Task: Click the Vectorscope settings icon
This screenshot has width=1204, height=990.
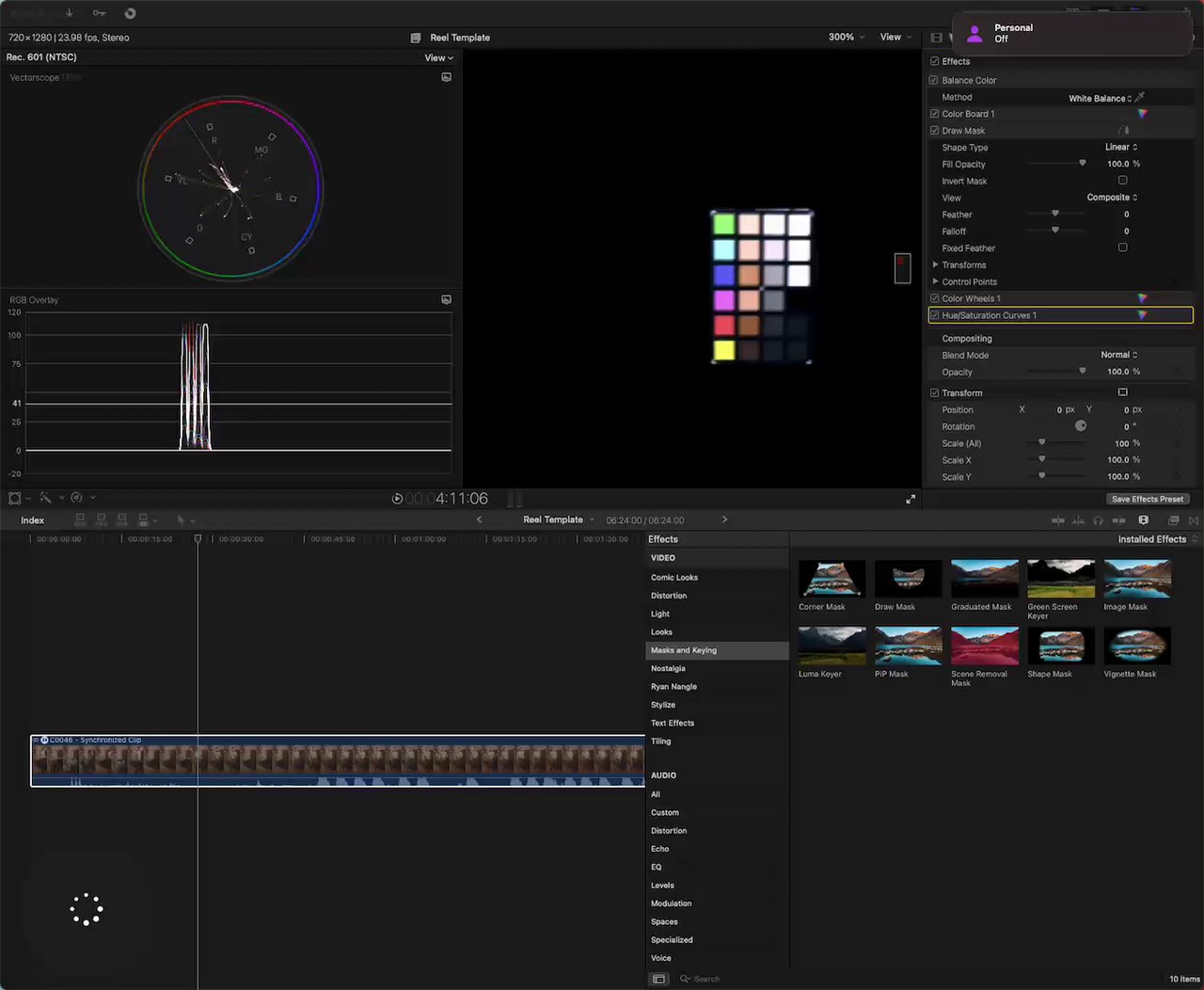Action: (x=446, y=77)
